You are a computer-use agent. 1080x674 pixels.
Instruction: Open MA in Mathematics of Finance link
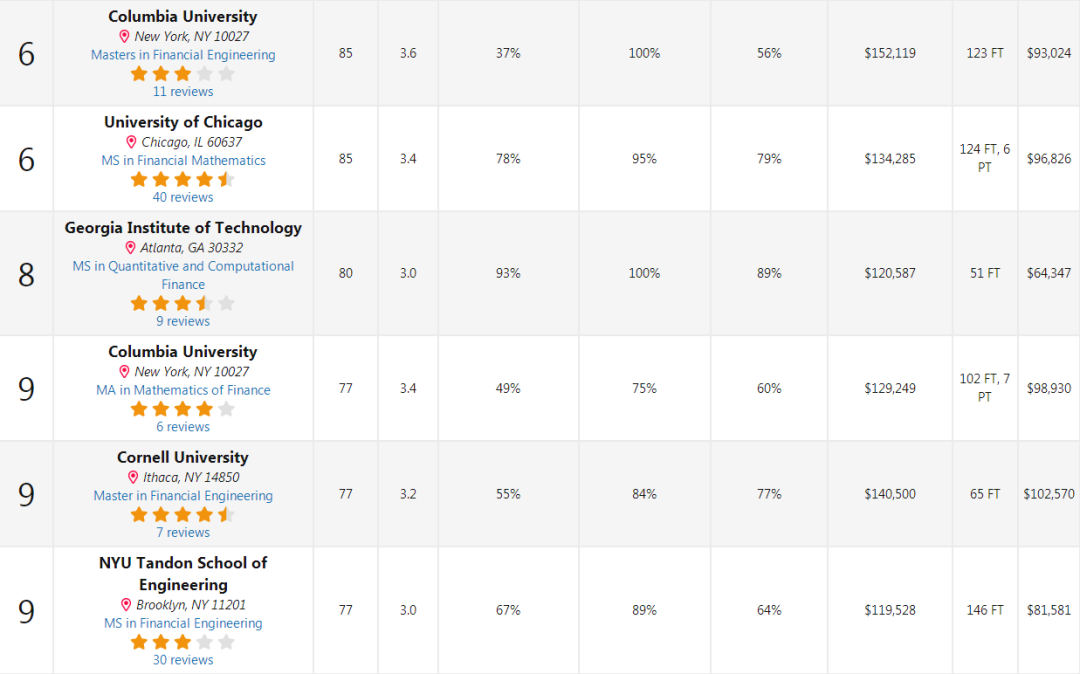click(x=183, y=390)
